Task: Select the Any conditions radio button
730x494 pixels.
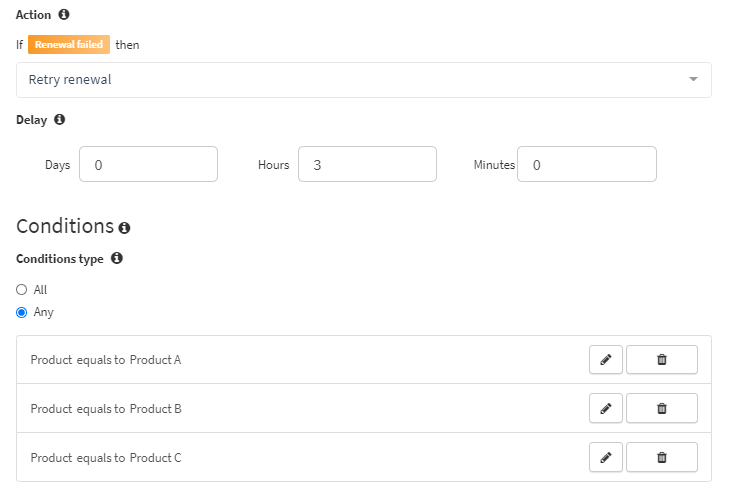Action: click(x=21, y=312)
